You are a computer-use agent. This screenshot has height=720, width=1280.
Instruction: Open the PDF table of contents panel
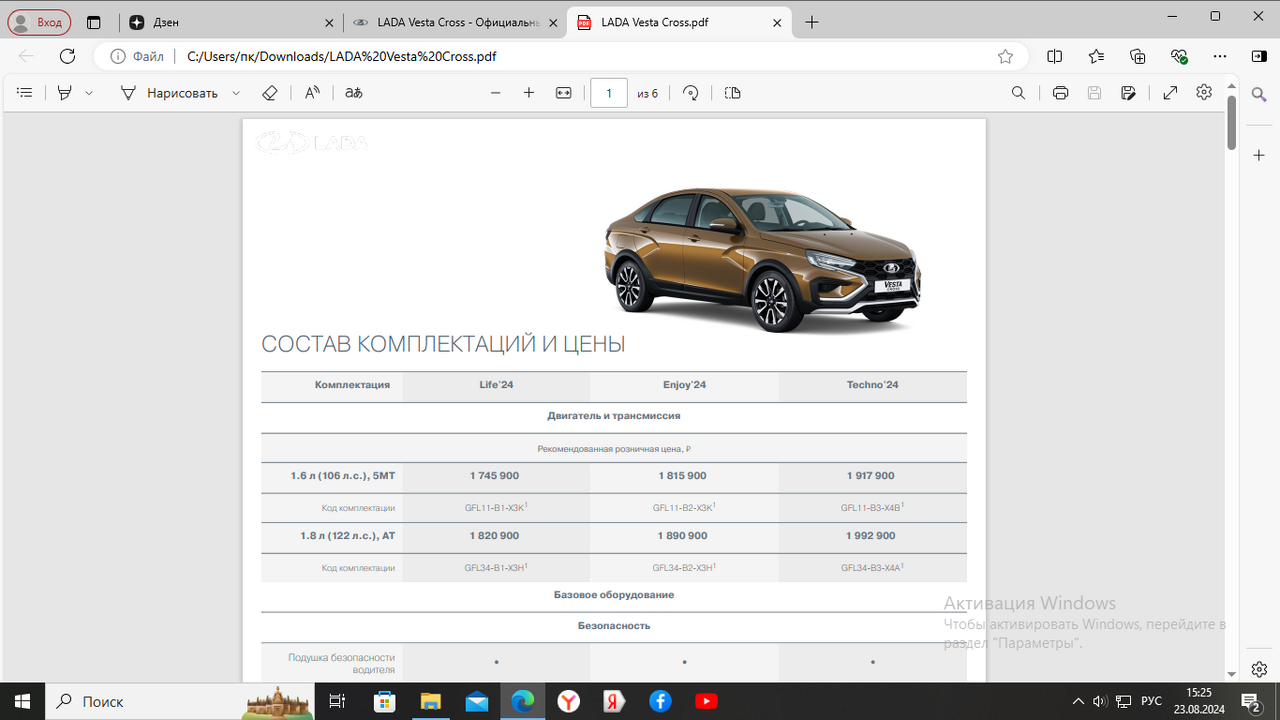click(25, 93)
